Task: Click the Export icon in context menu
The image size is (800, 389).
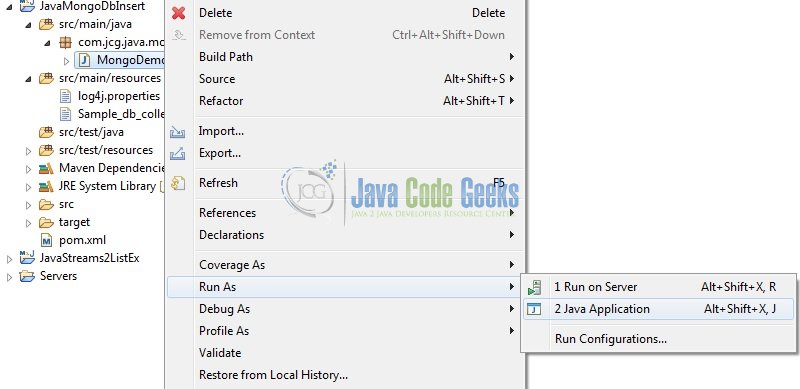Action: coord(178,153)
